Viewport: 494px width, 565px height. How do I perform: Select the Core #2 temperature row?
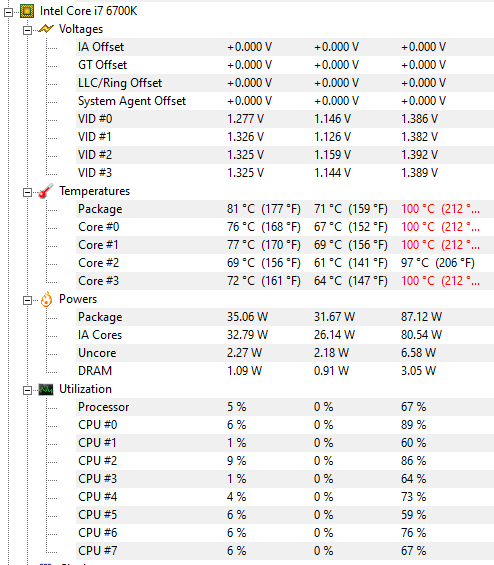[x=285, y=263]
